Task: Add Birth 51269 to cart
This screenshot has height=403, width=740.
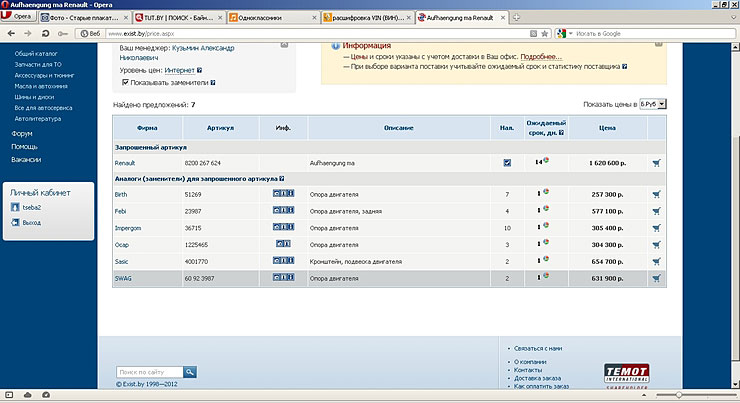Action: (656, 194)
